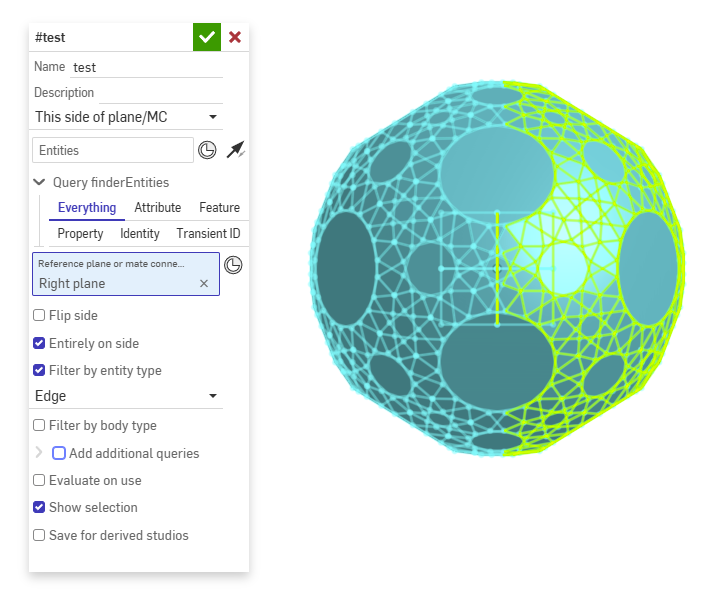Enable Filter by body type
The image size is (724, 593).
click(x=39, y=425)
